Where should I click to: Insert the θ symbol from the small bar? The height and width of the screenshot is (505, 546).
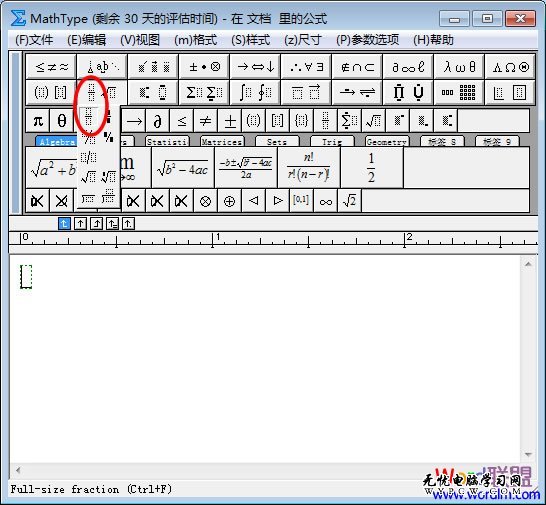(62, 121)
